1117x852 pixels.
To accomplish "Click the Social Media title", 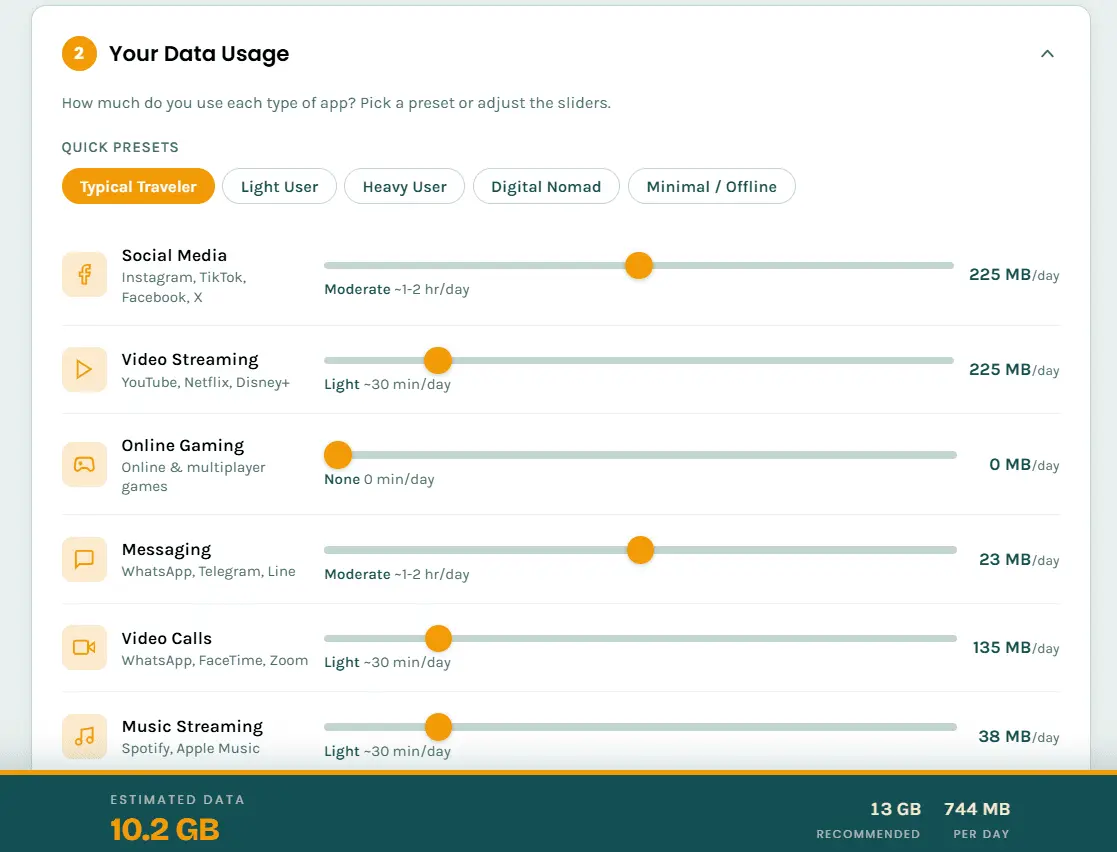I will (175, 255).
